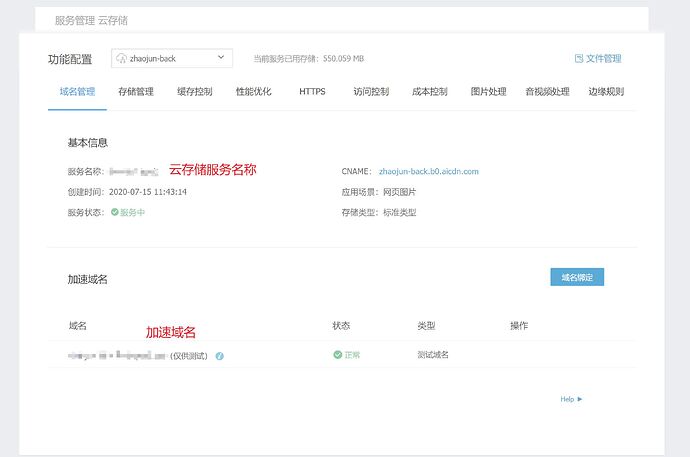Screen dimensions: 690x457
Task: Click the dropdown chevron next to zhaojun-back
Action: [x=221, y=58]
